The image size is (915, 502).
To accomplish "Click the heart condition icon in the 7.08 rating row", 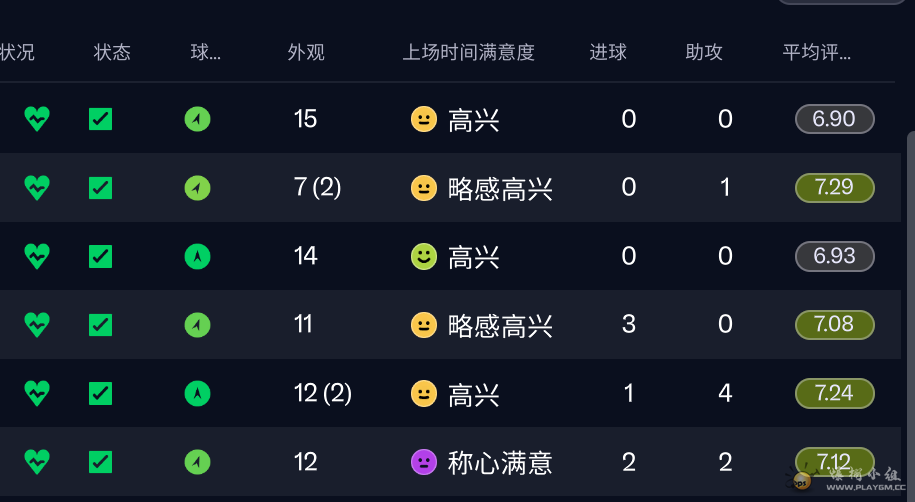I will click(37, 324).
